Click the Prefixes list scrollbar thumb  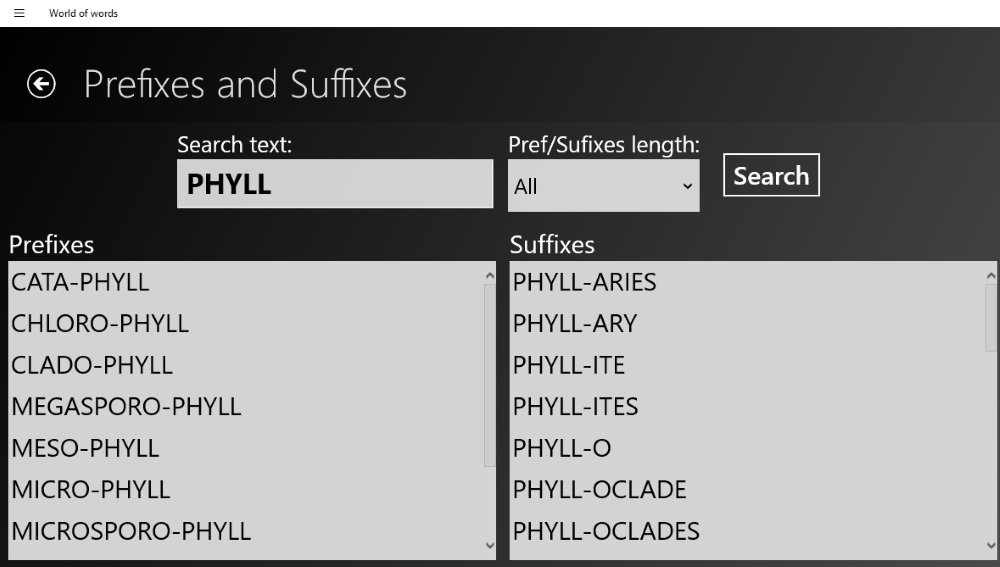[489, 375]
